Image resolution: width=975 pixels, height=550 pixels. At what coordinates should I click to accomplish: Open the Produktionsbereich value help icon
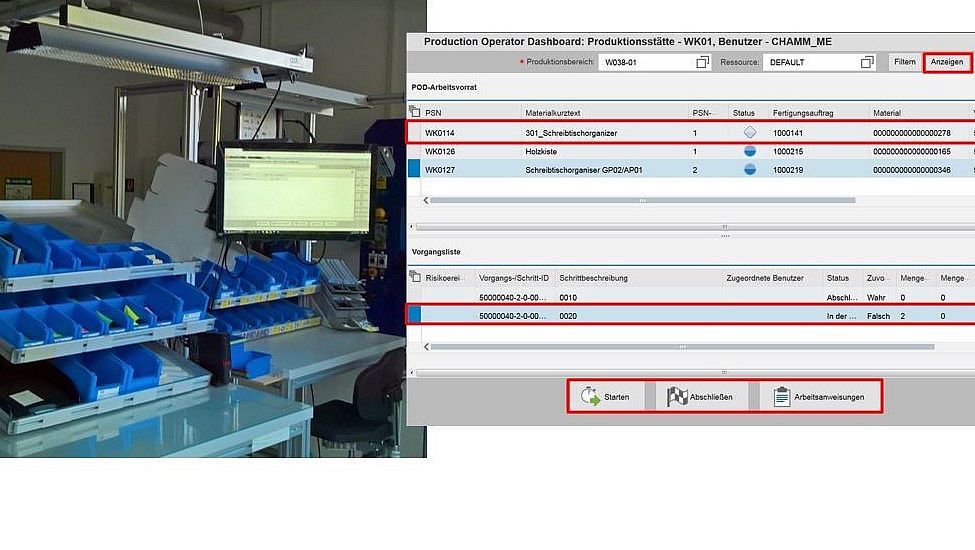pyautogui.click(x=702, y=62)
